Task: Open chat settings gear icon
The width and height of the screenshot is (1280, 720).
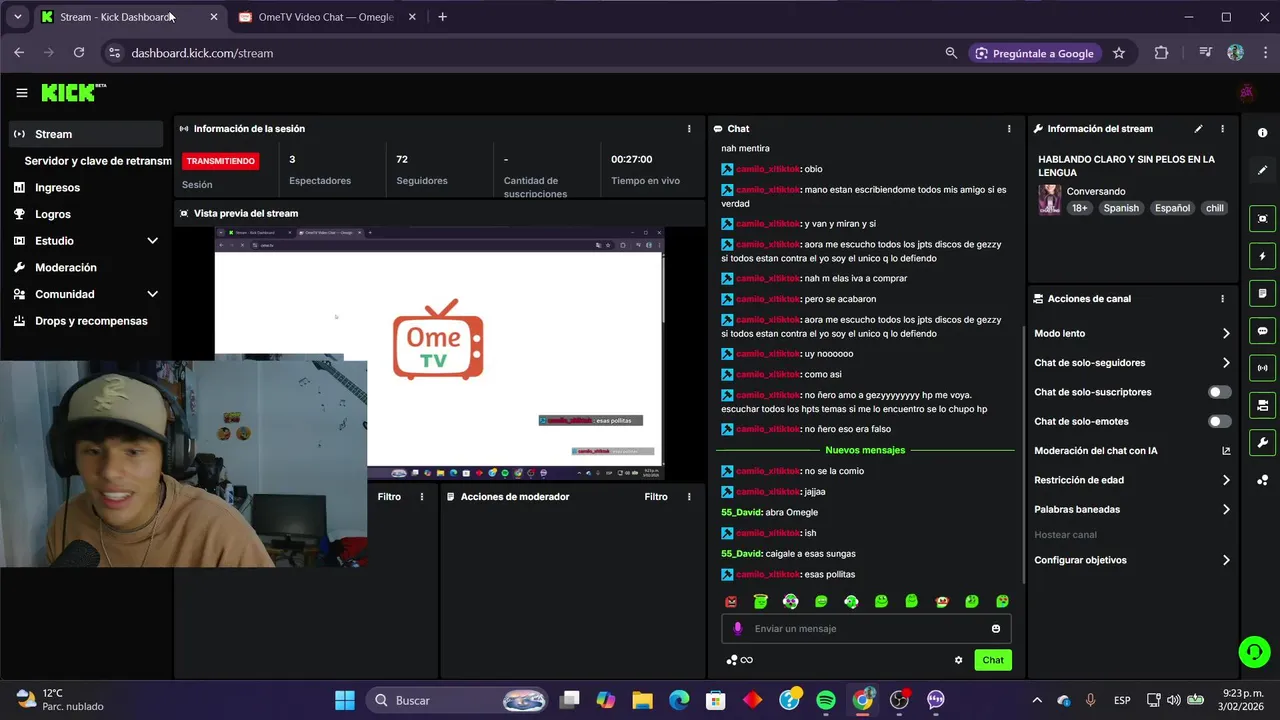Action: coord(958,660)
